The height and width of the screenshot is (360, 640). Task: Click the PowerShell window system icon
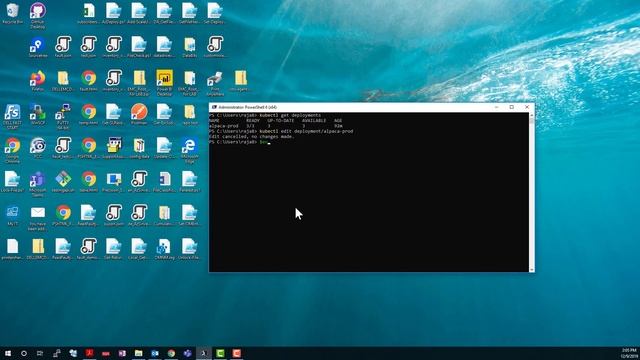214,107
